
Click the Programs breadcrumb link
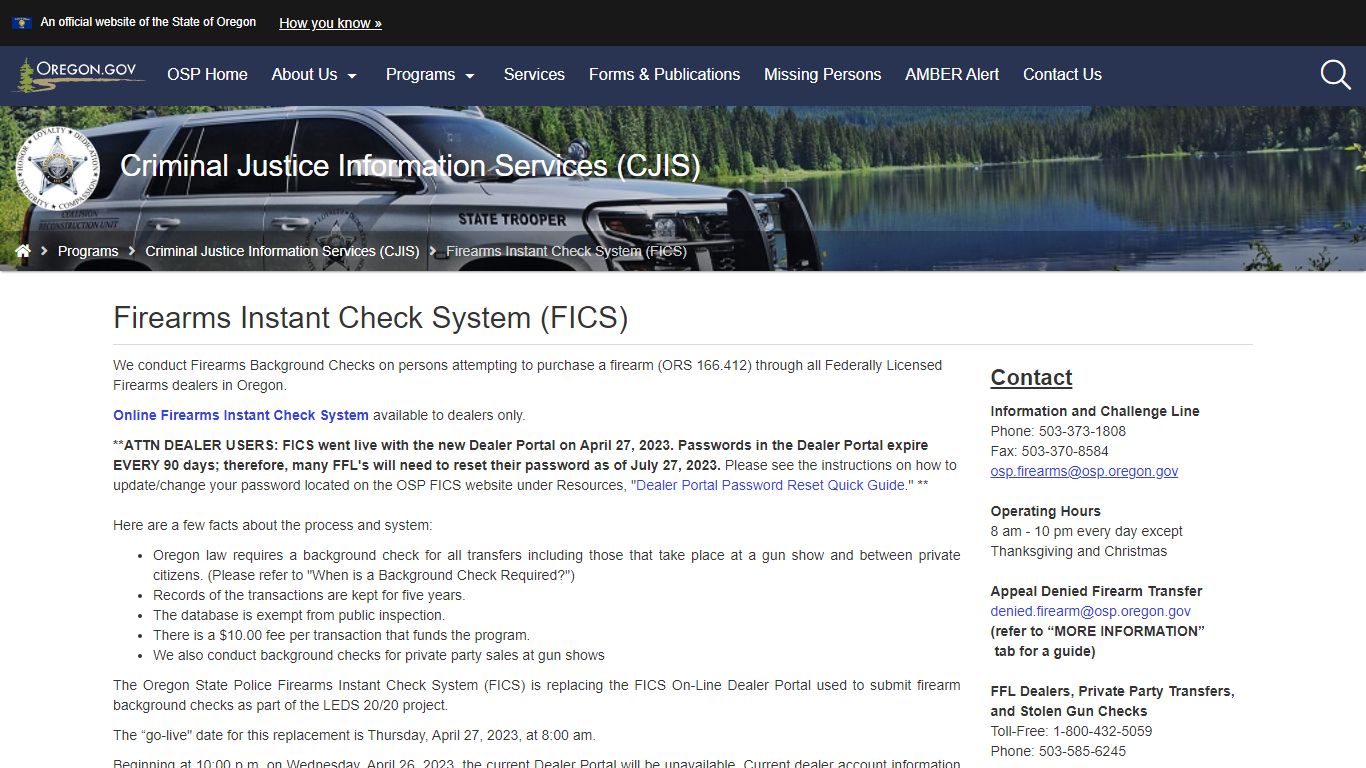point(88,251)
